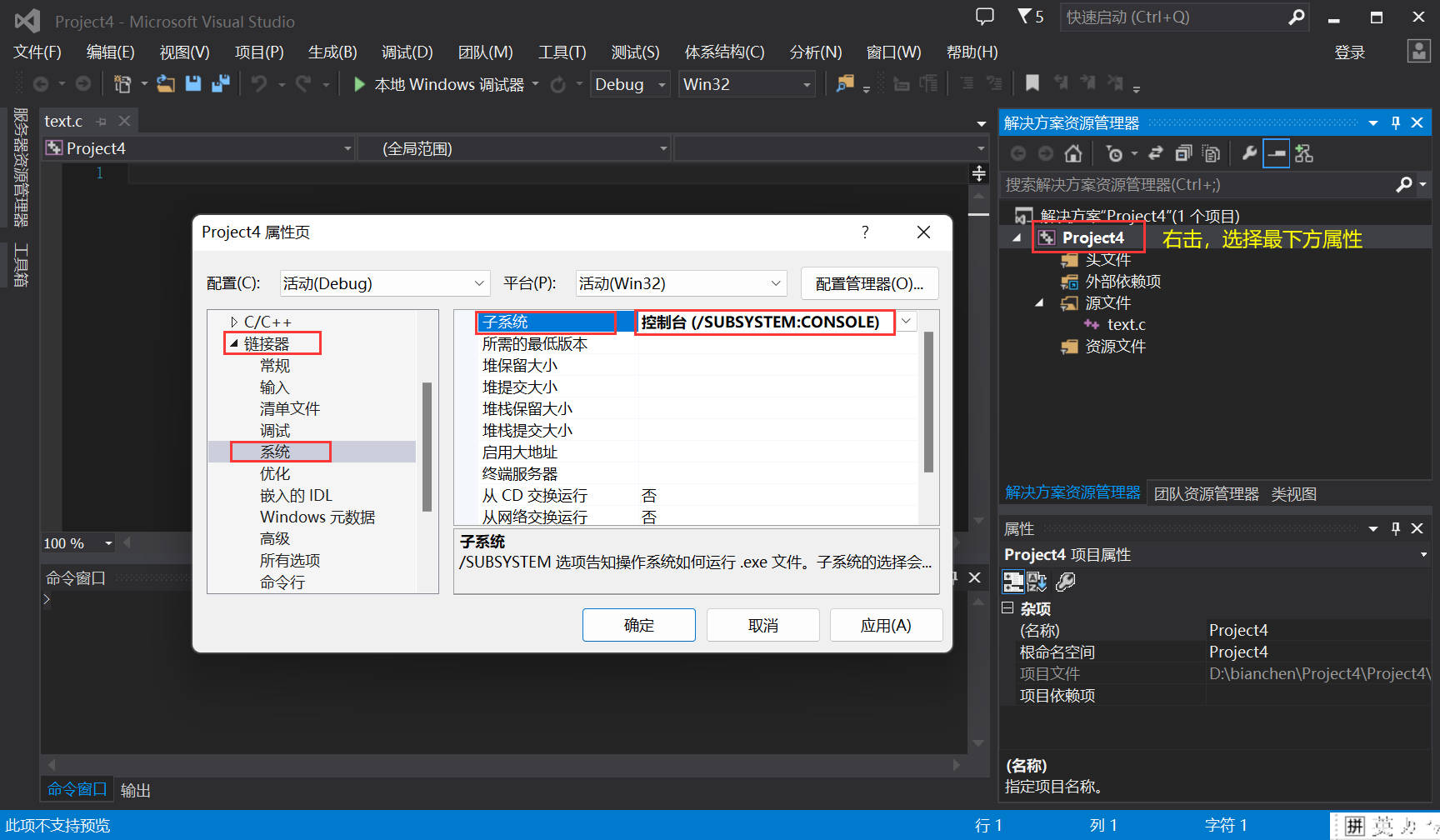Screen dimensions: 1440x840
Task: Click the Collapse All icon in Solution Explorer
Action: pyautogui.click(x=1183, y=153)
